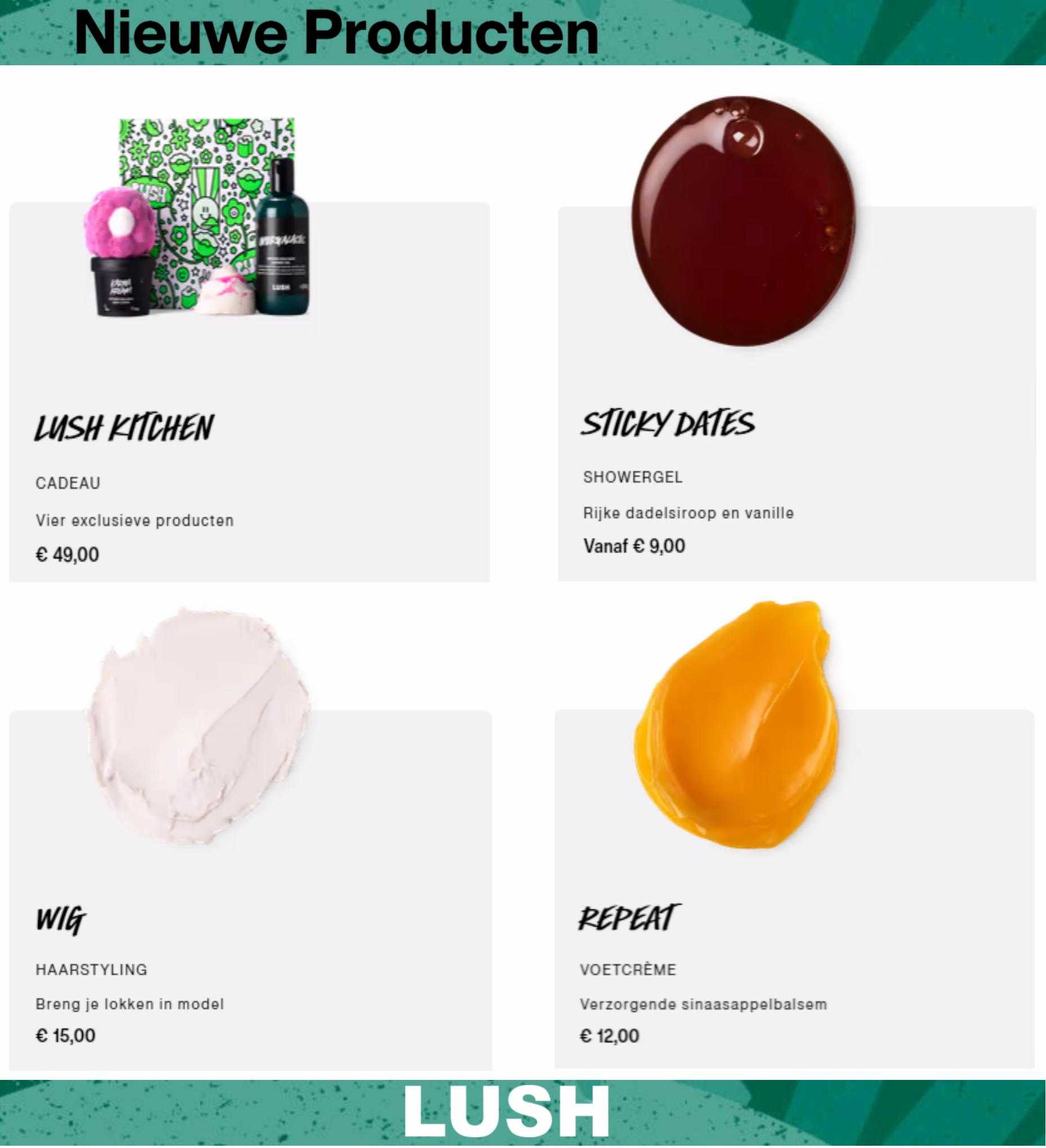
Task: Click the LUSH logo in footer
Action: pyautogui.click(x=506, y=1113)
